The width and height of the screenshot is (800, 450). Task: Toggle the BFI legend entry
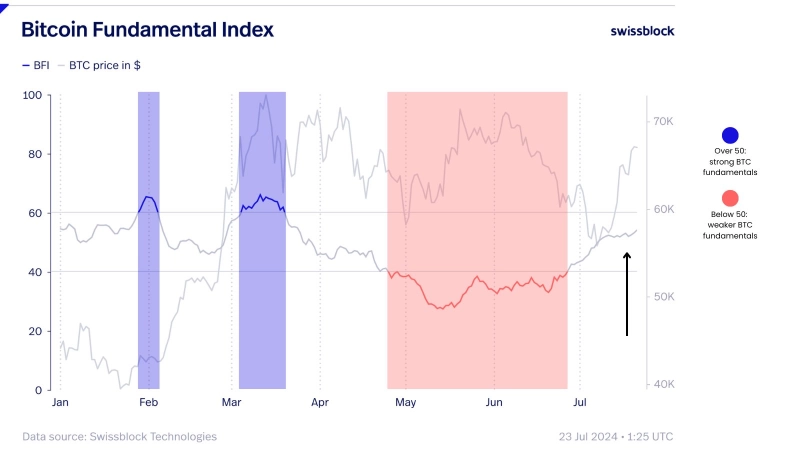pos(35,64)
